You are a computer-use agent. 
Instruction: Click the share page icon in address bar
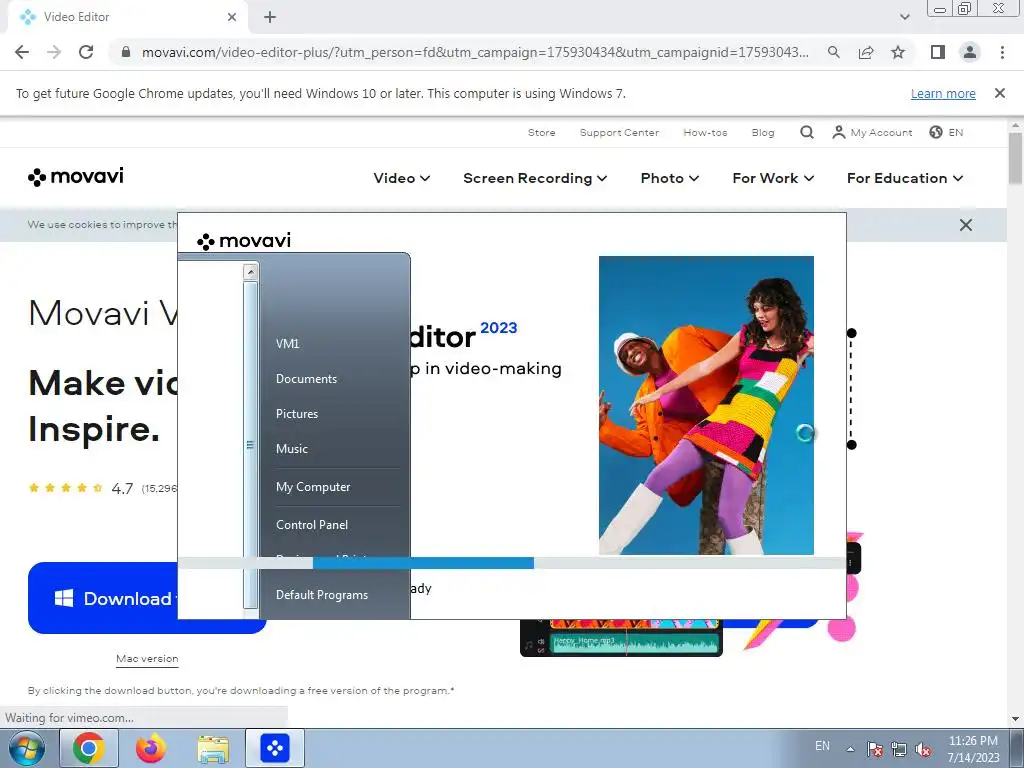[866, 52]
